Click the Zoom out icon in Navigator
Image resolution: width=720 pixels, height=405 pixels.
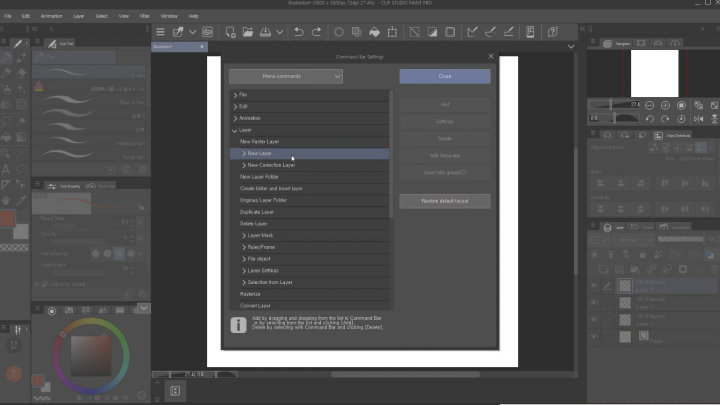[649, 105]
